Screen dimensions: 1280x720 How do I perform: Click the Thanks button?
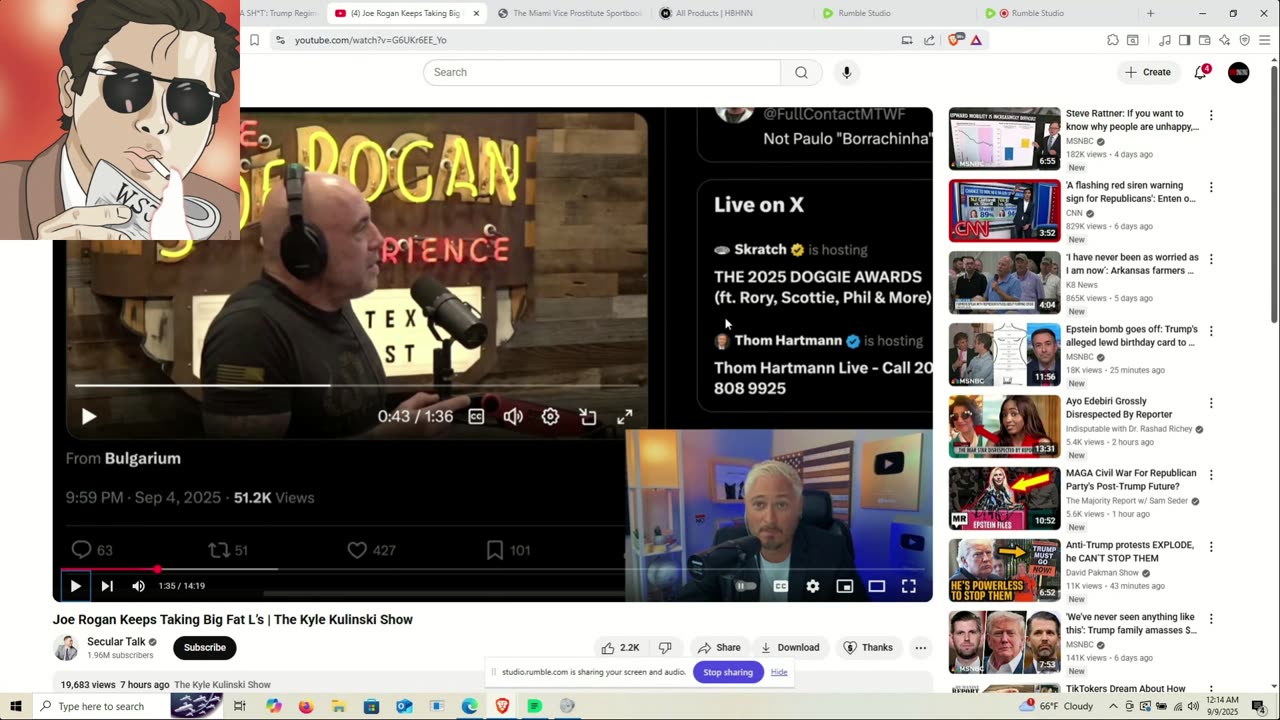(x=868, y=647)
